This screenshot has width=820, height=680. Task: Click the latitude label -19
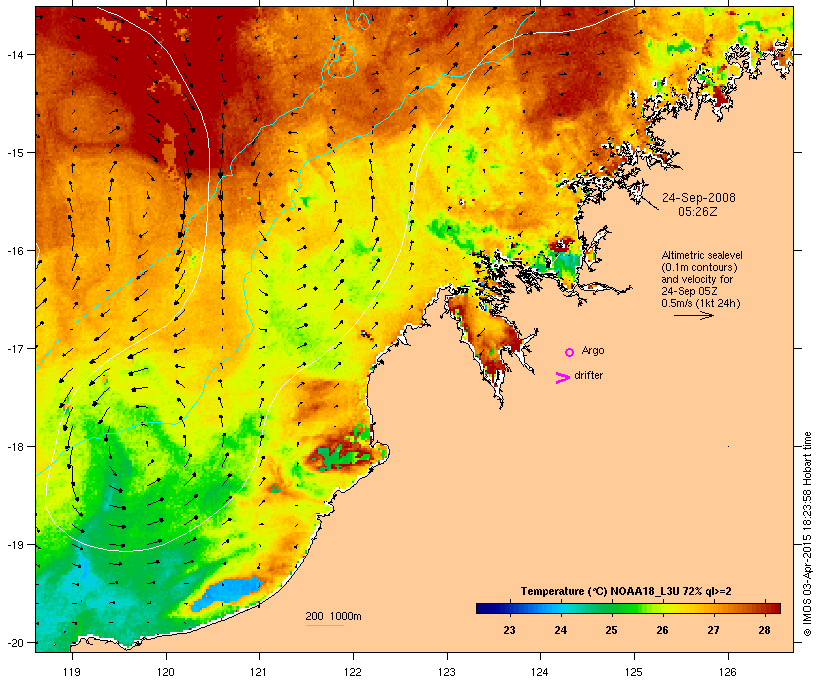(x=15, y=545)
